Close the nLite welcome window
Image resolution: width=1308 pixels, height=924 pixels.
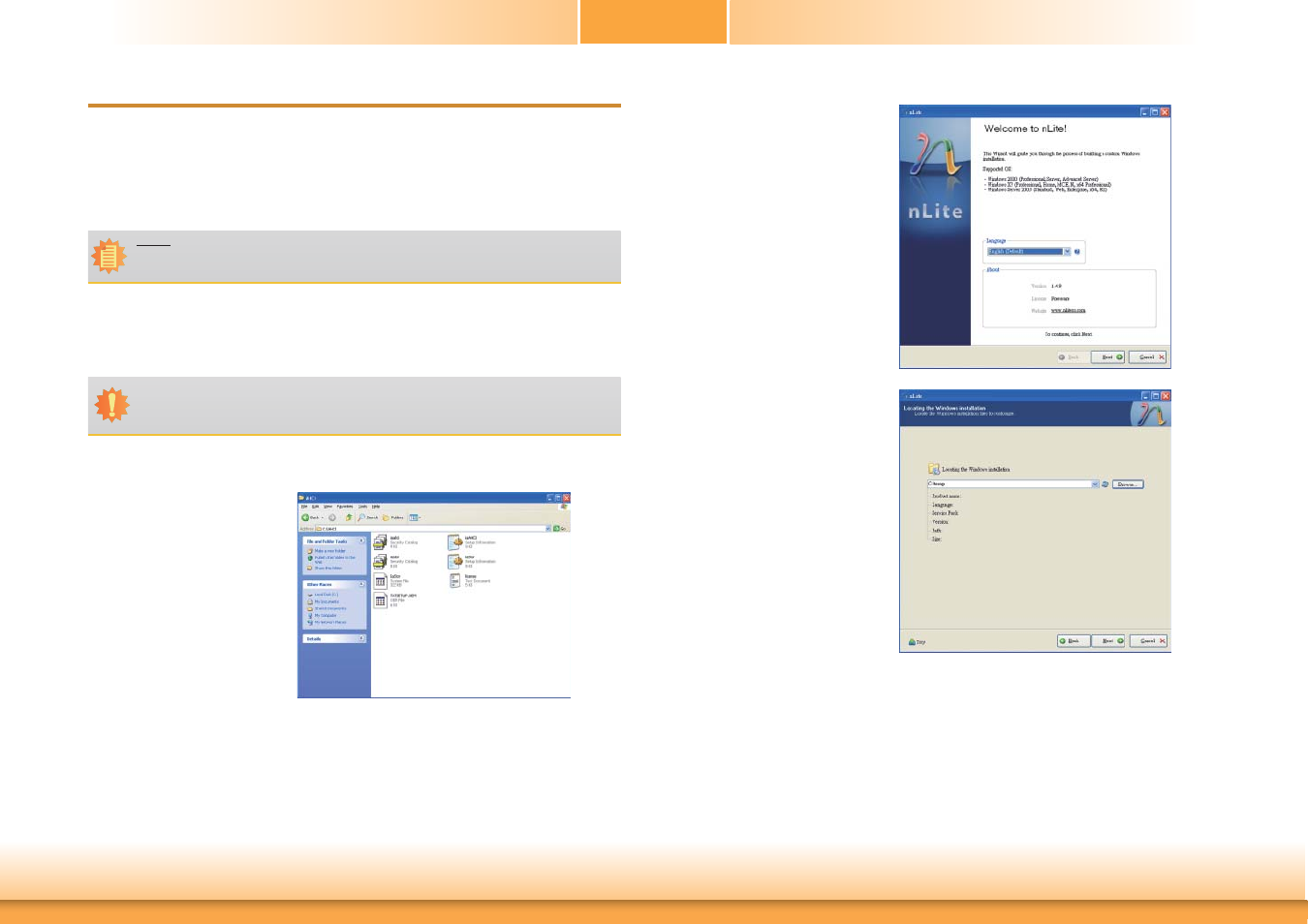point(1165,112)
